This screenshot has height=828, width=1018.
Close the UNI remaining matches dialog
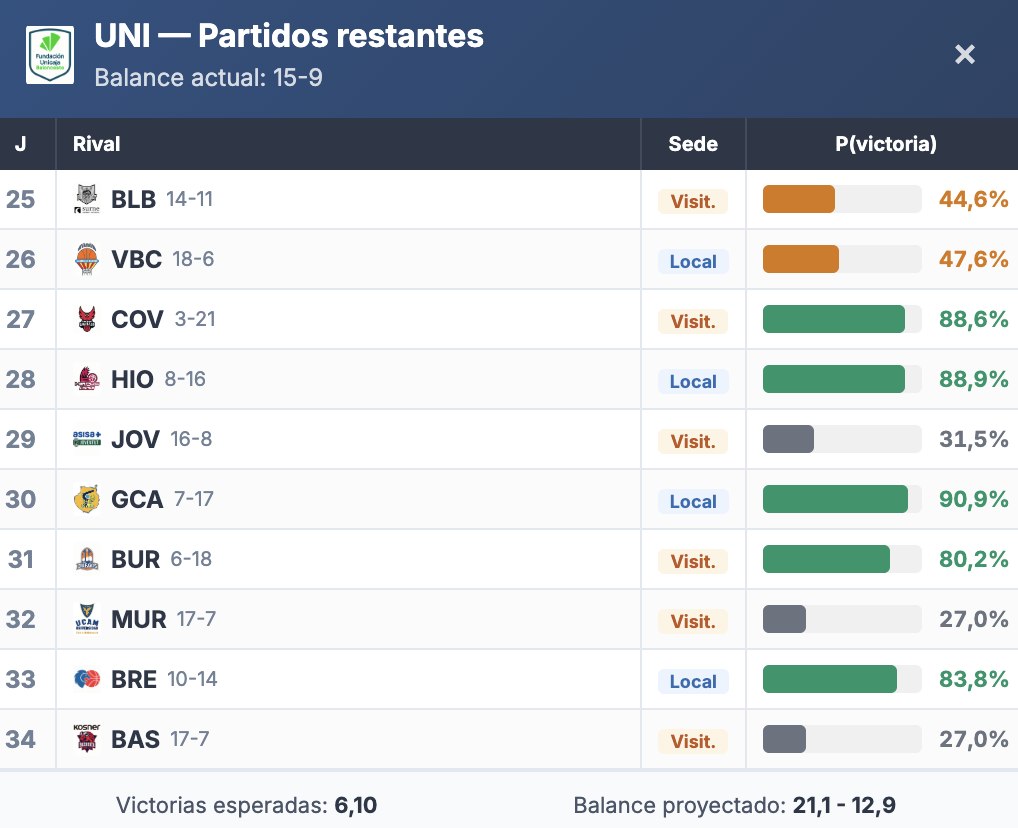click(964, 54)
